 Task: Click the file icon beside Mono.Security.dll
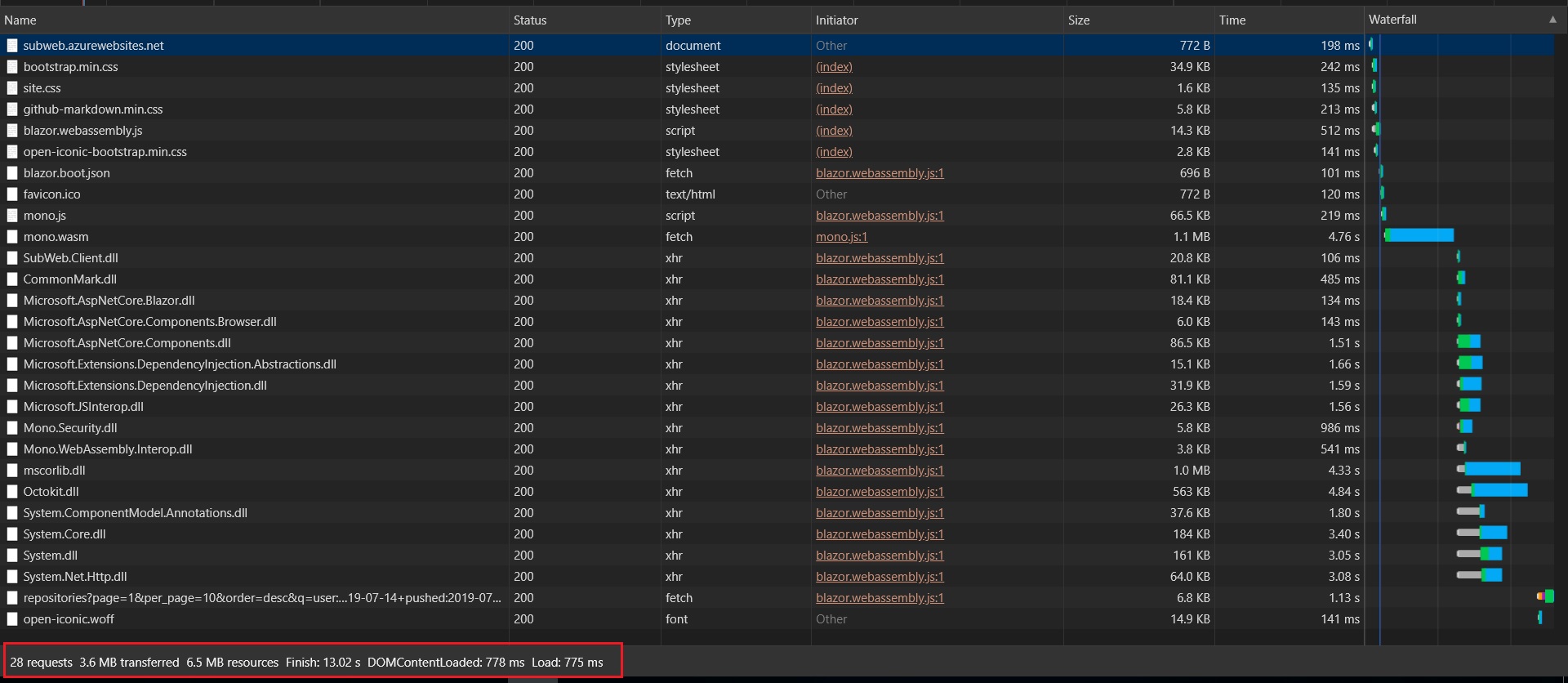[x=12, y=428]
